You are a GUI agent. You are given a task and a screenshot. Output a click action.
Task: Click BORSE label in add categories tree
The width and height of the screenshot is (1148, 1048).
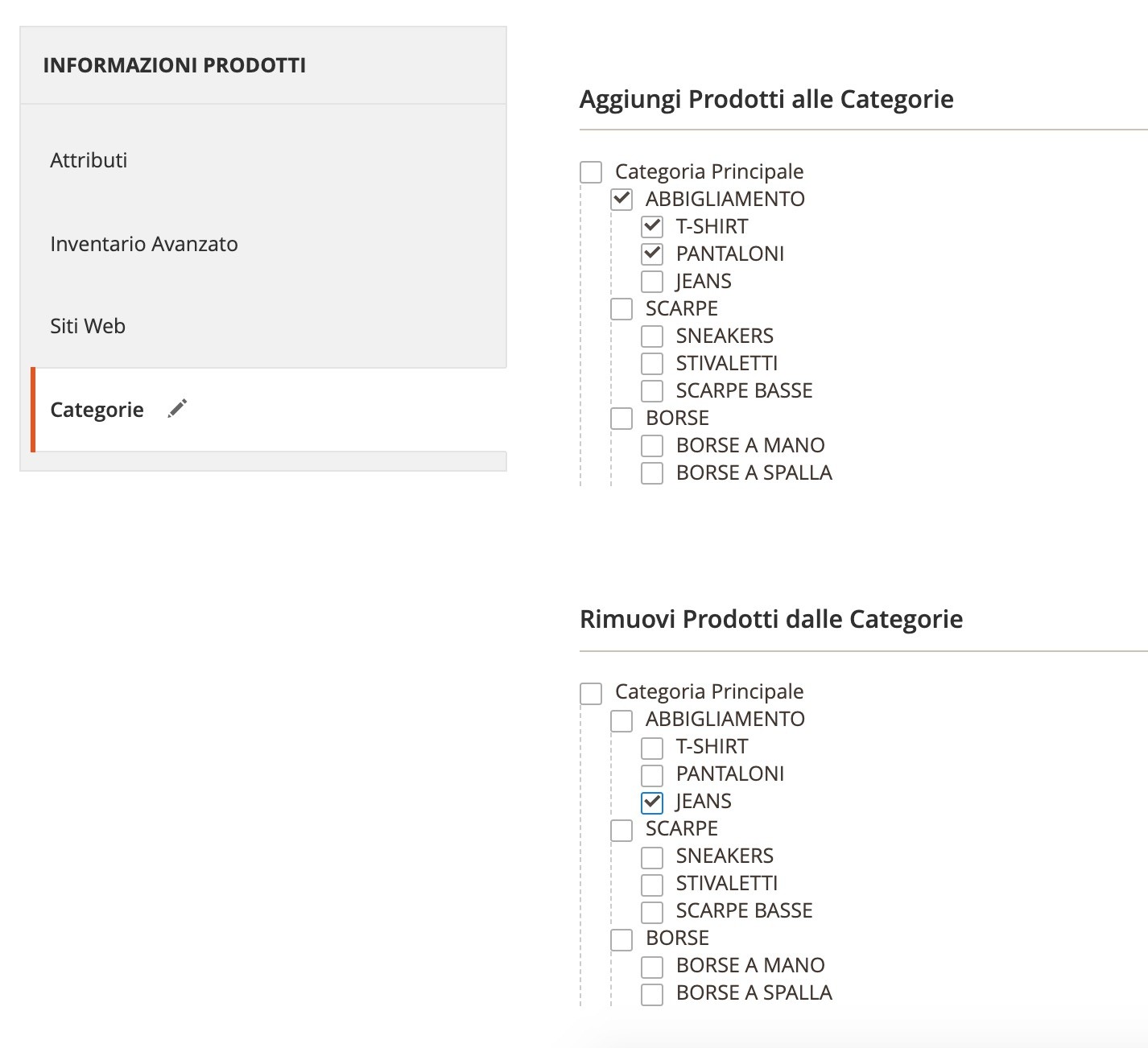tap(677, 418)
